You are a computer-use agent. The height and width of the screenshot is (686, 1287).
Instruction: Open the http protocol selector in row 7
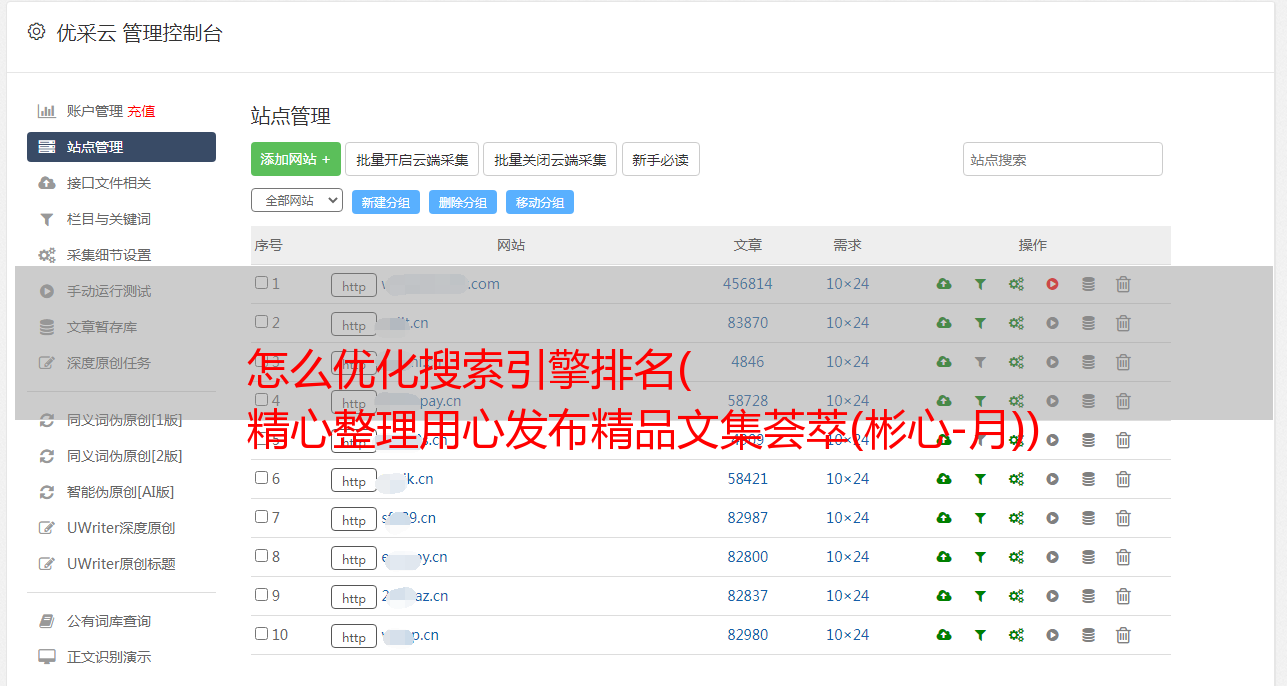pos(354,519)
